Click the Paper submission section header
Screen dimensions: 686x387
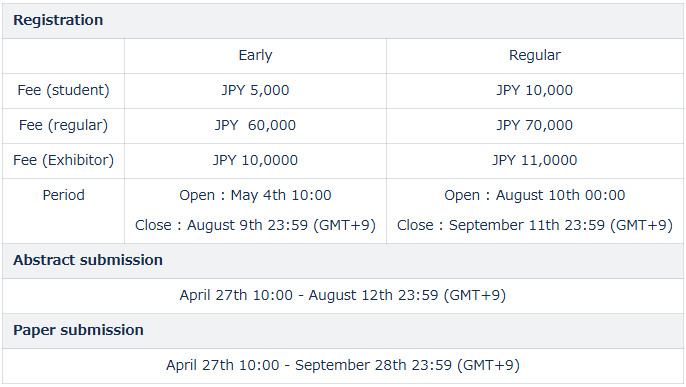(78, 330)
